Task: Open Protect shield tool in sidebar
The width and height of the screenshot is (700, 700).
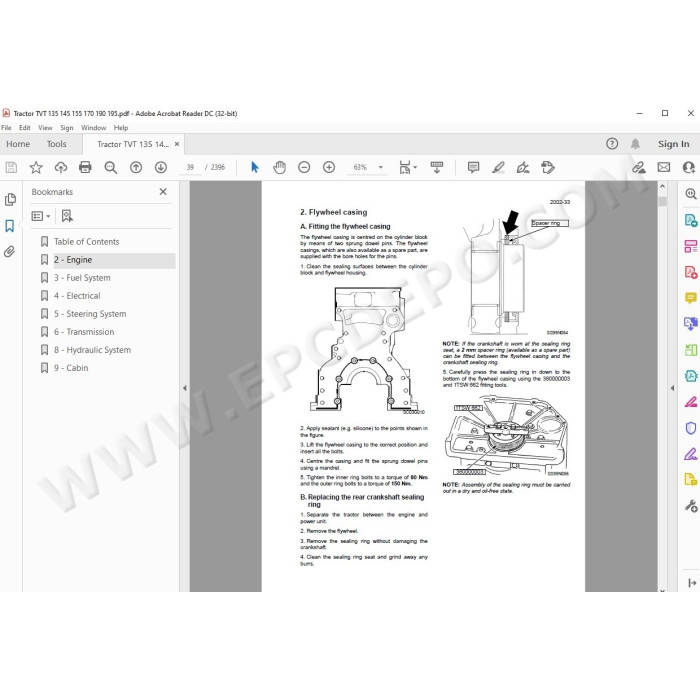Action: pyautogui.click(x=691, y=428)
